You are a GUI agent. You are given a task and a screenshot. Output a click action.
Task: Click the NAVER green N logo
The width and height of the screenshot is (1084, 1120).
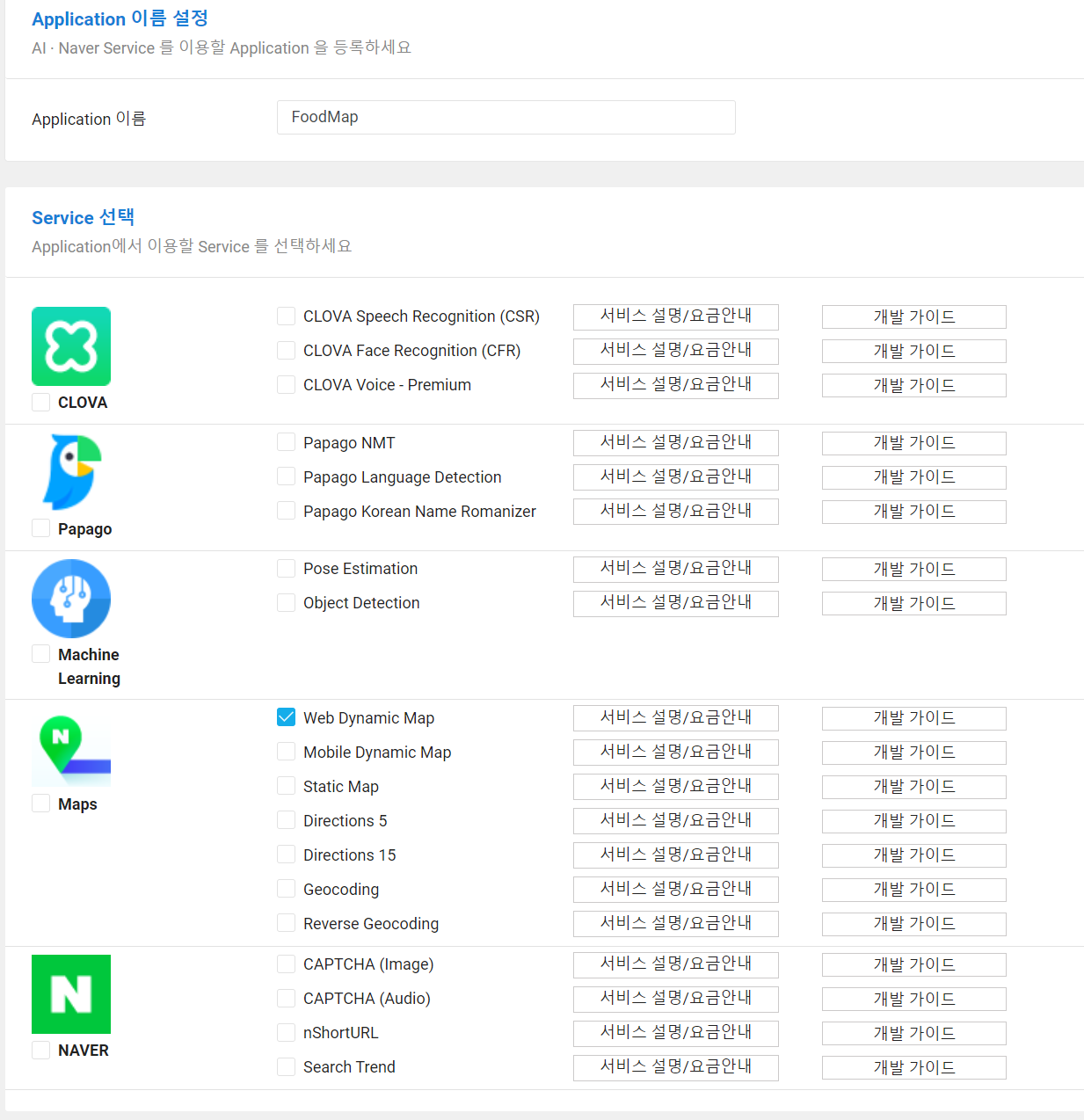tap(71, 994)
